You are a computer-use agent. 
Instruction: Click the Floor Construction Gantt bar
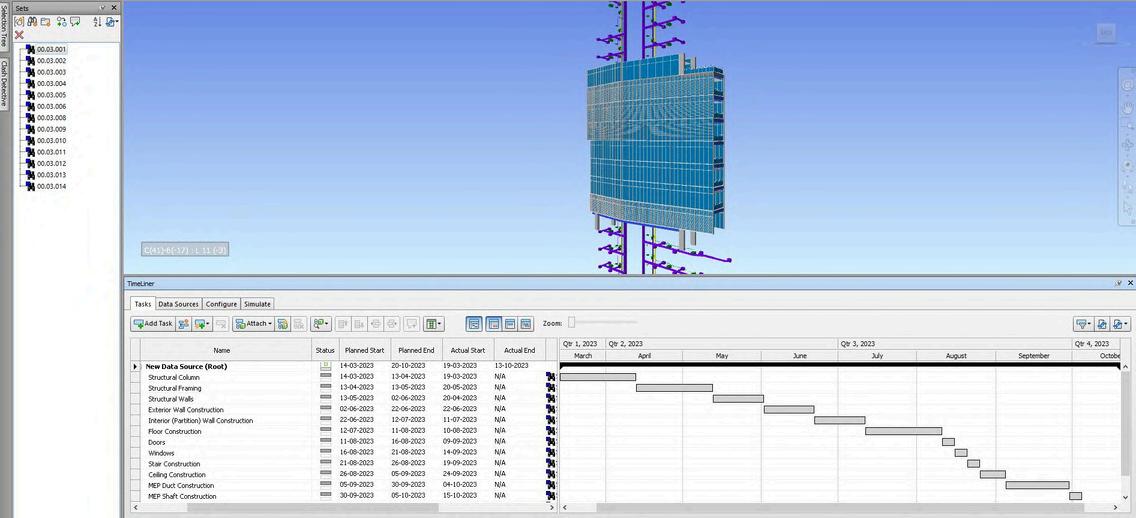pyautogui.click(x=903, y=431)
